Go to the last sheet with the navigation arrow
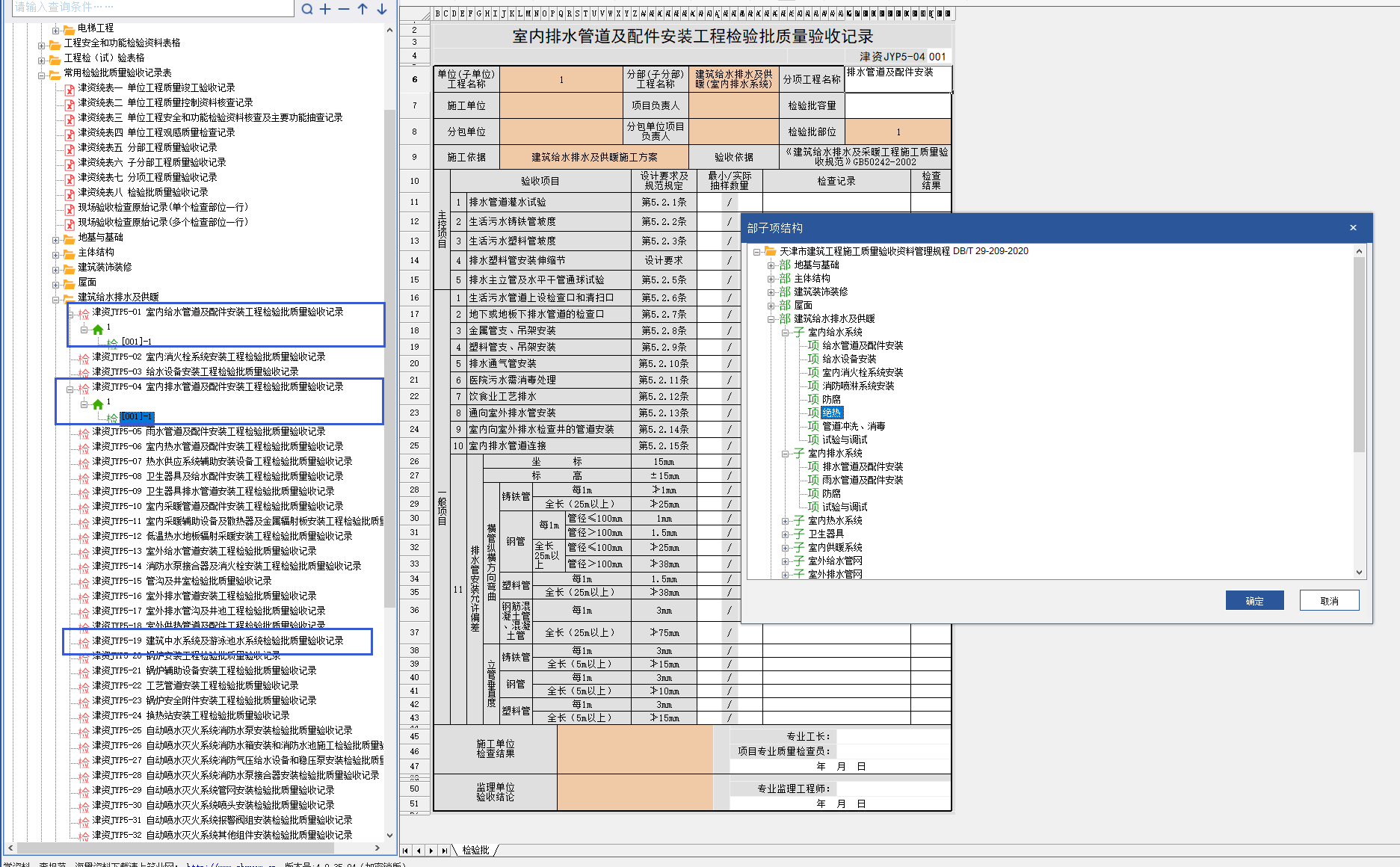The image size is (1400, 867). pyautogui.click(x=444, y=851)
